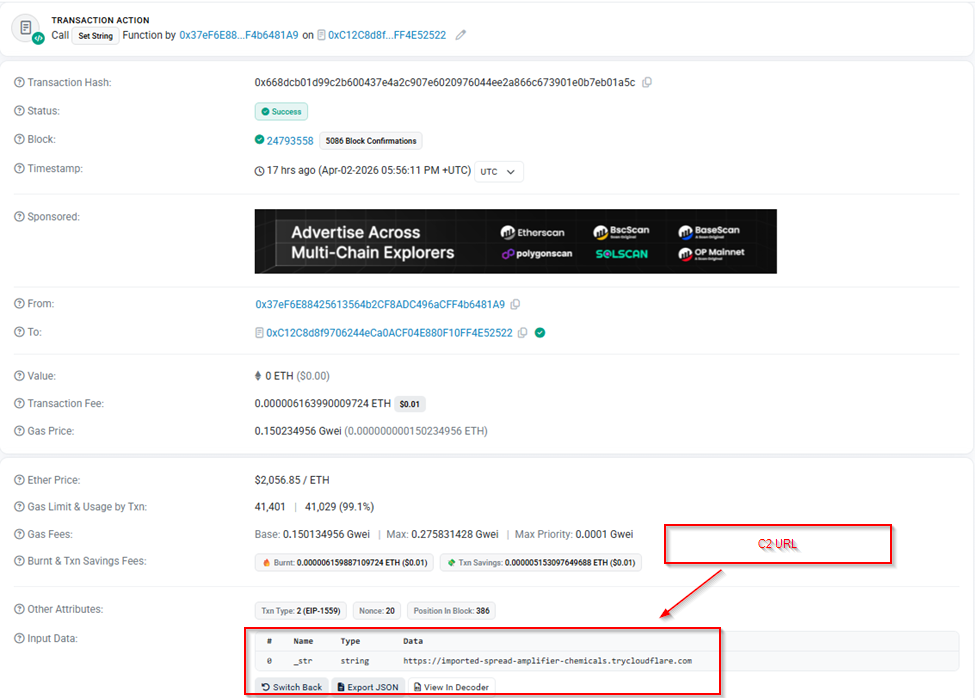Click the Export JSON button

(x=367, y=687)
